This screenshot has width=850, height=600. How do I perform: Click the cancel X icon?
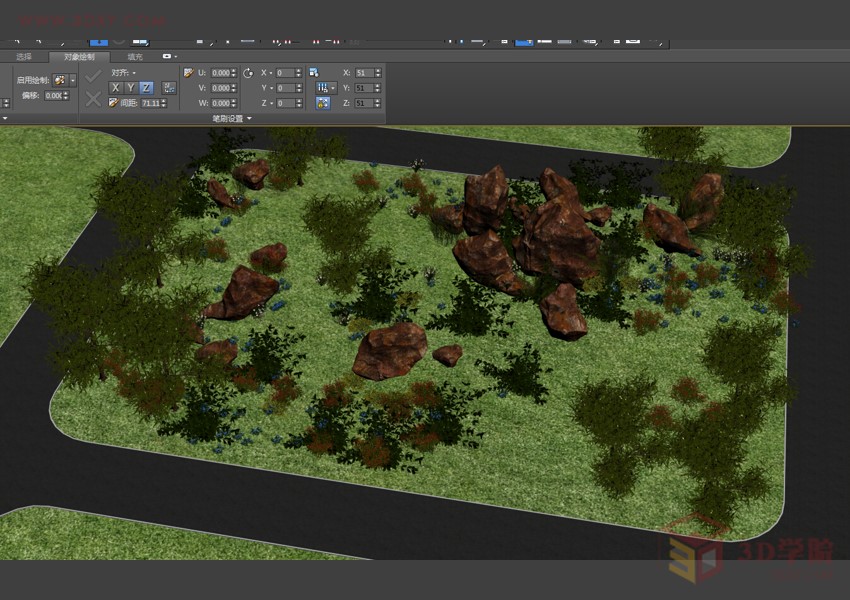coord(93,98)
